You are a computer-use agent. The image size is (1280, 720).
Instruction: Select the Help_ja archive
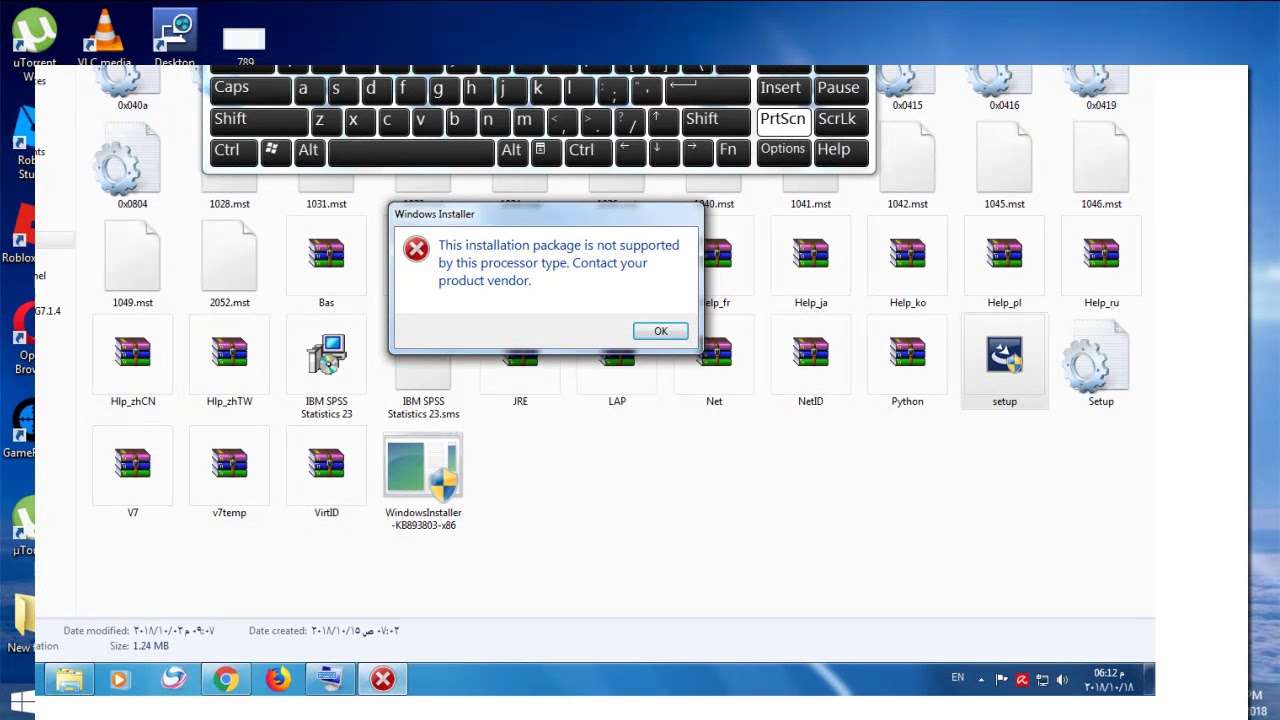(x=810, y=263)
